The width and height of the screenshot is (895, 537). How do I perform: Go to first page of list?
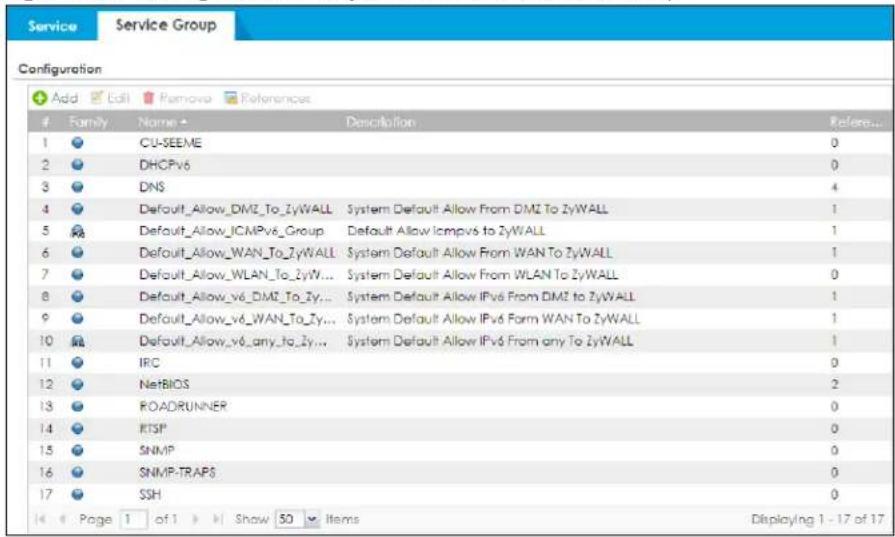(x=40, y=519)
